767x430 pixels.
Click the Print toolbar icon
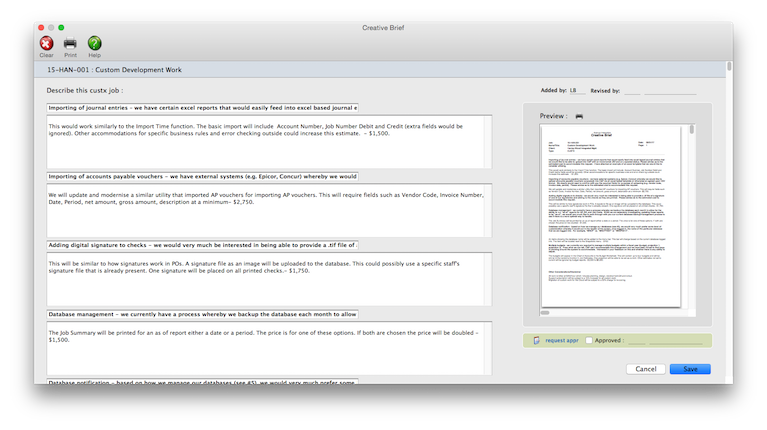point(70,43)
